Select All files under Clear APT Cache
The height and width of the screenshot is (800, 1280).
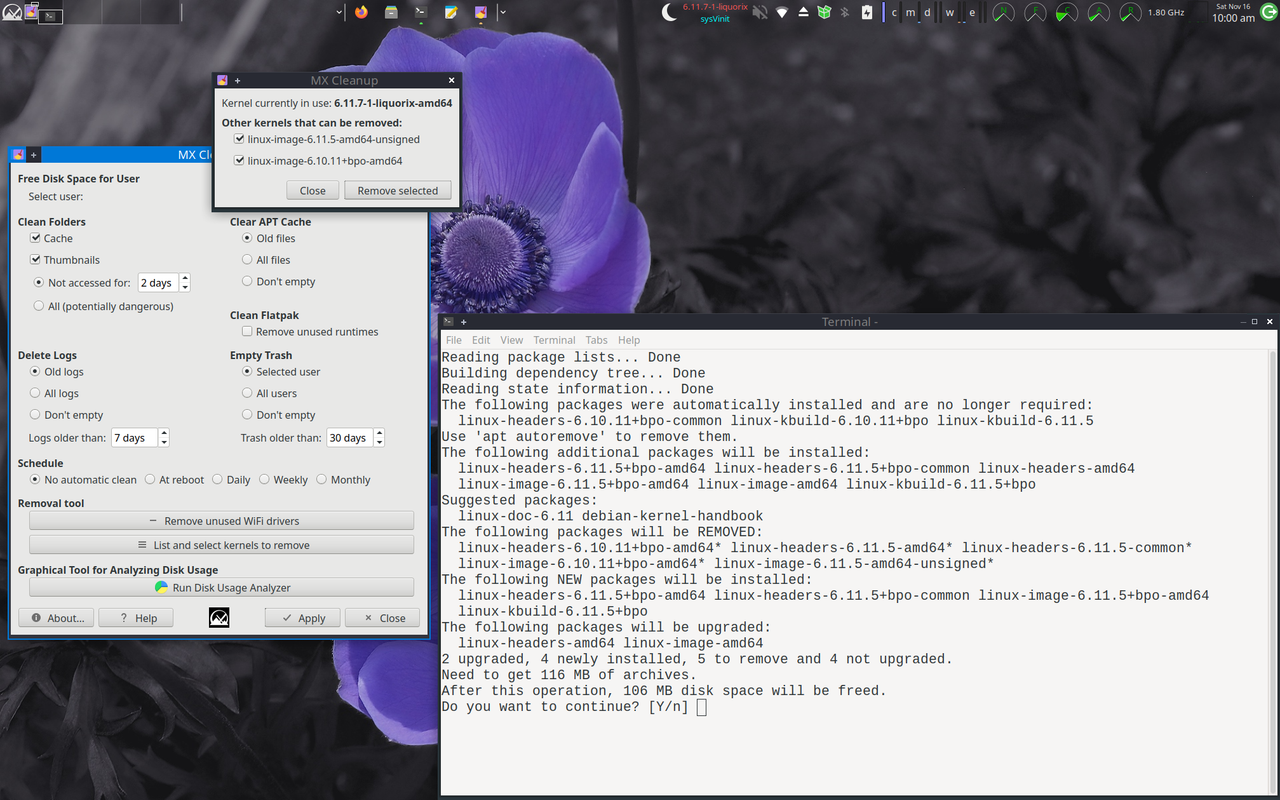245,259
